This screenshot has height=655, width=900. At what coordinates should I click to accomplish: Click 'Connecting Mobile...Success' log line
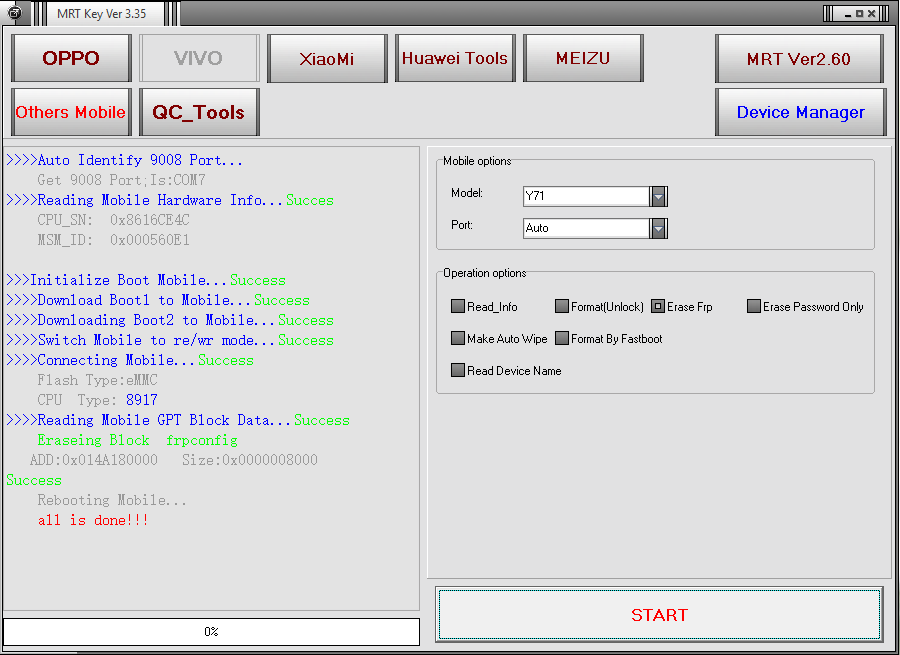click(x=130, y=361)
